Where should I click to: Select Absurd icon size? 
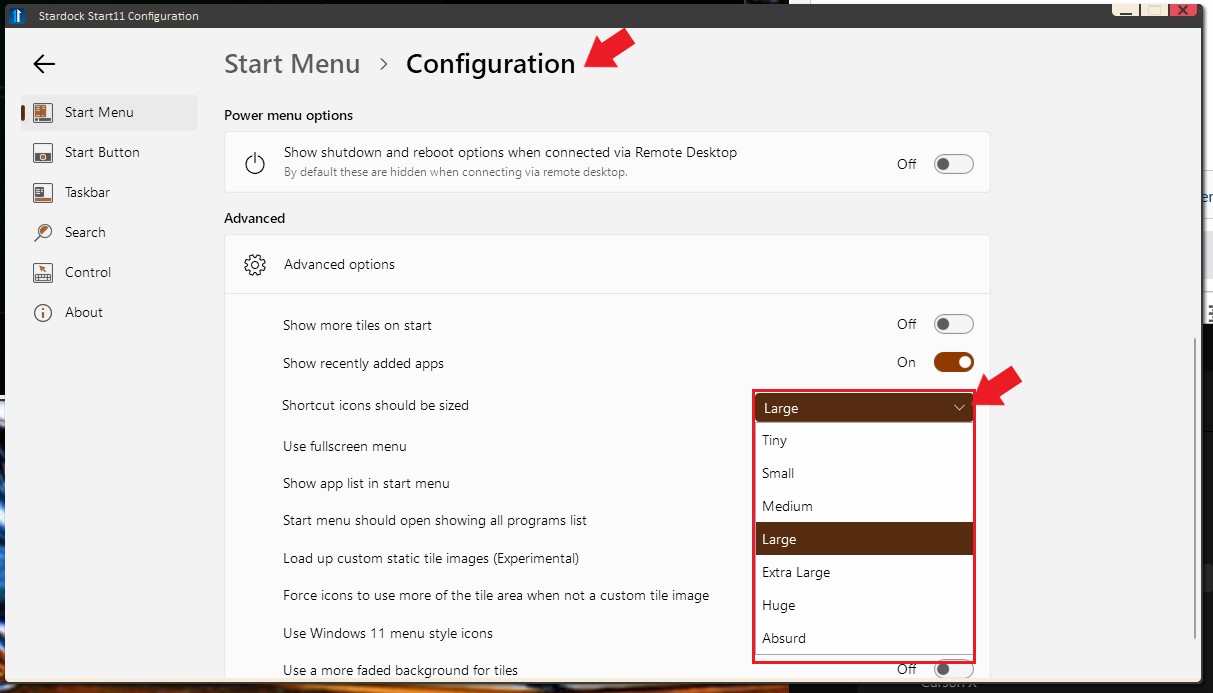pyautogui.click(x=864, y=638)
